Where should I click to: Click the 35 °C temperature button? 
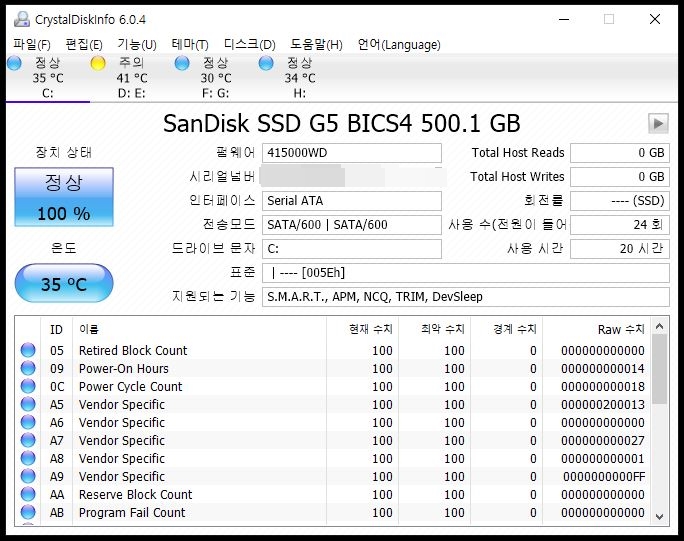coord(64,284)
